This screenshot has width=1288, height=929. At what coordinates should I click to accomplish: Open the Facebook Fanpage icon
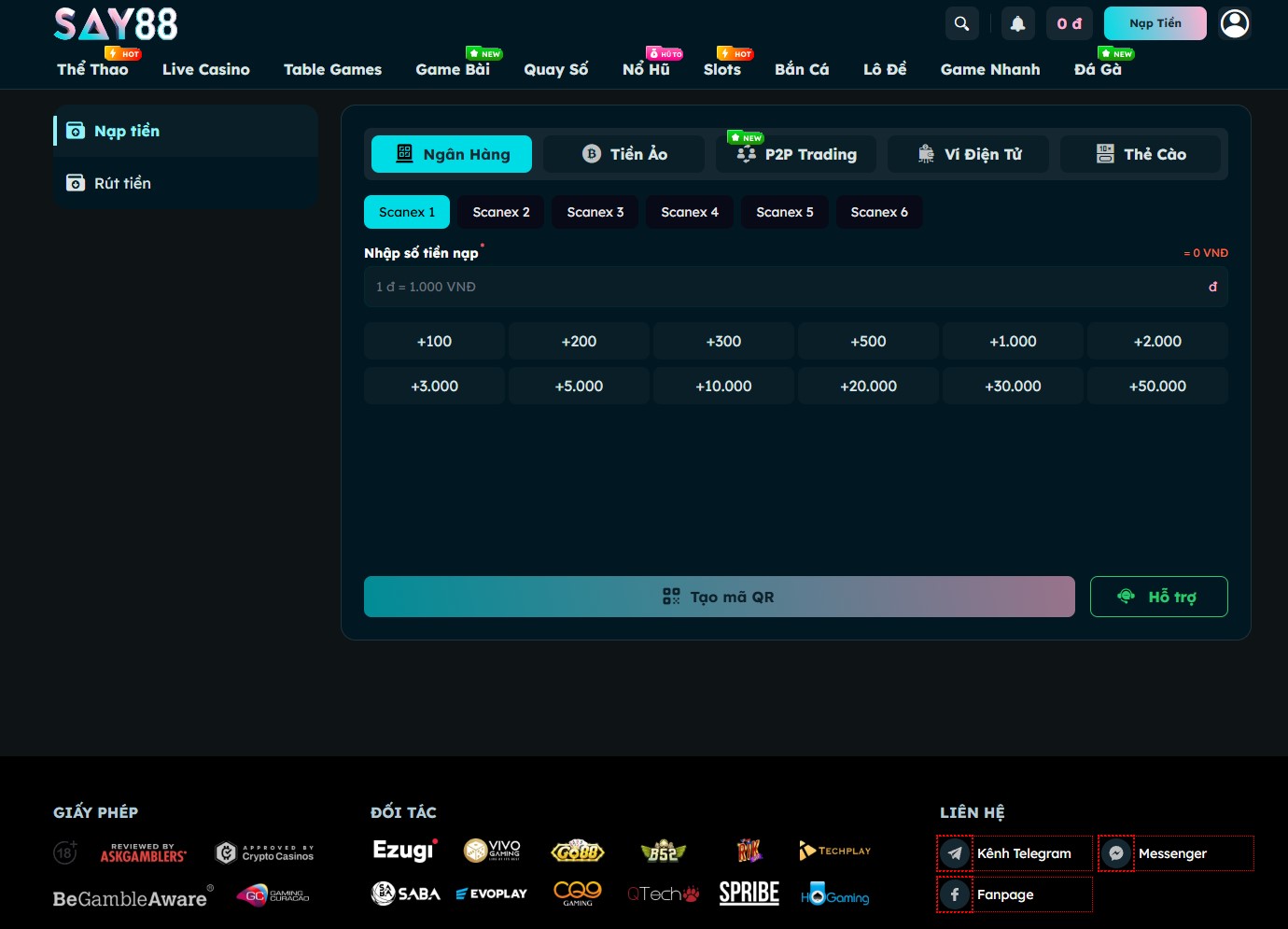pyautogui.click(x=955, y=894)
